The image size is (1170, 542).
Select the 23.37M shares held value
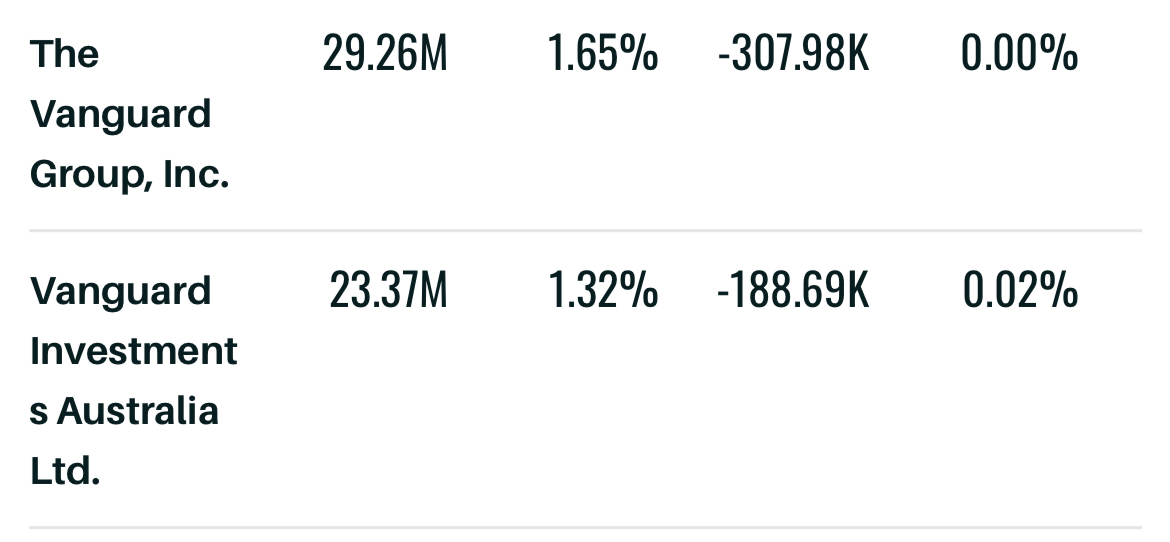click(x=388, y=290)
